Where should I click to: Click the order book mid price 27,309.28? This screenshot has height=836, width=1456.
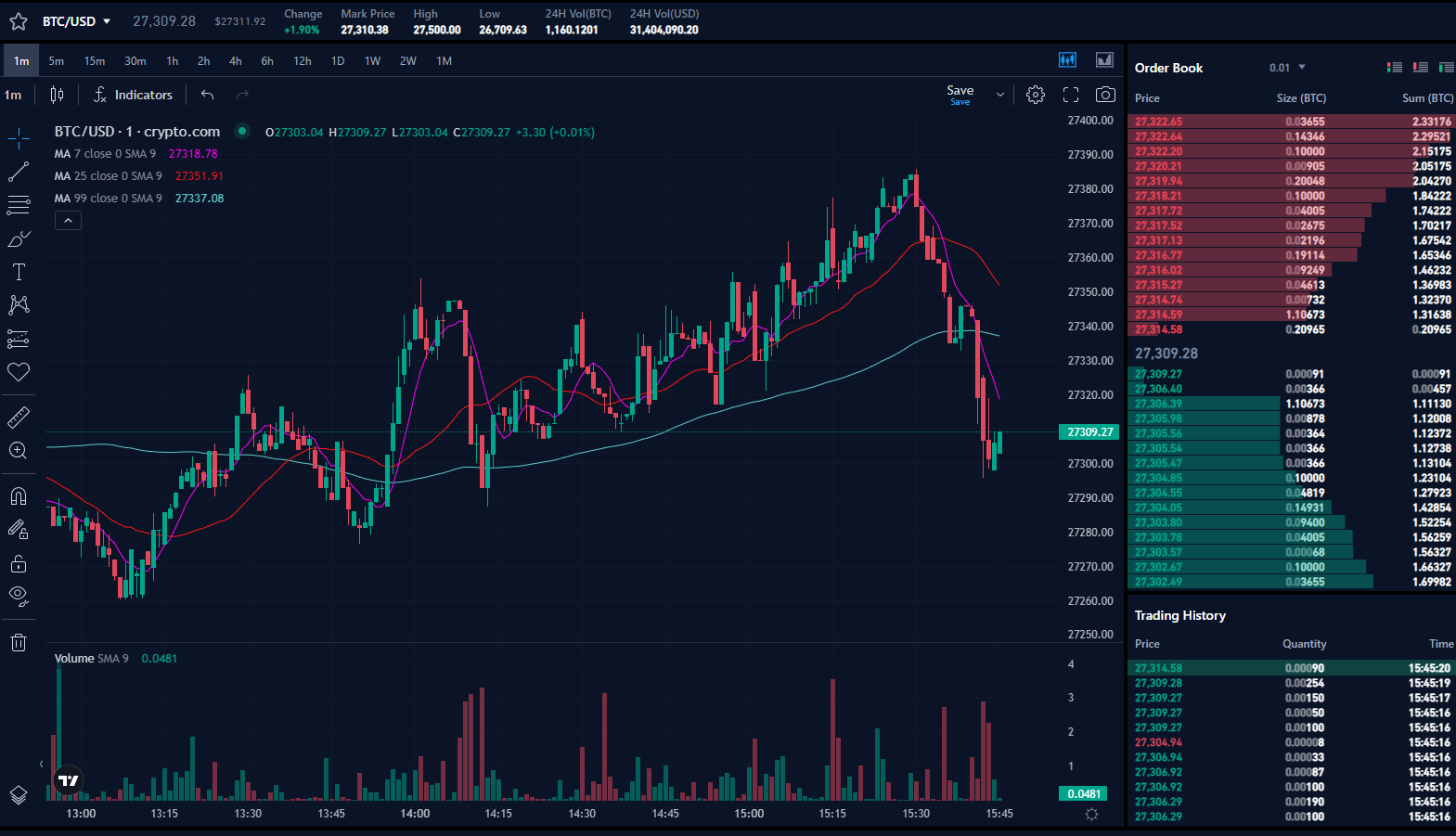point(1166,354)
